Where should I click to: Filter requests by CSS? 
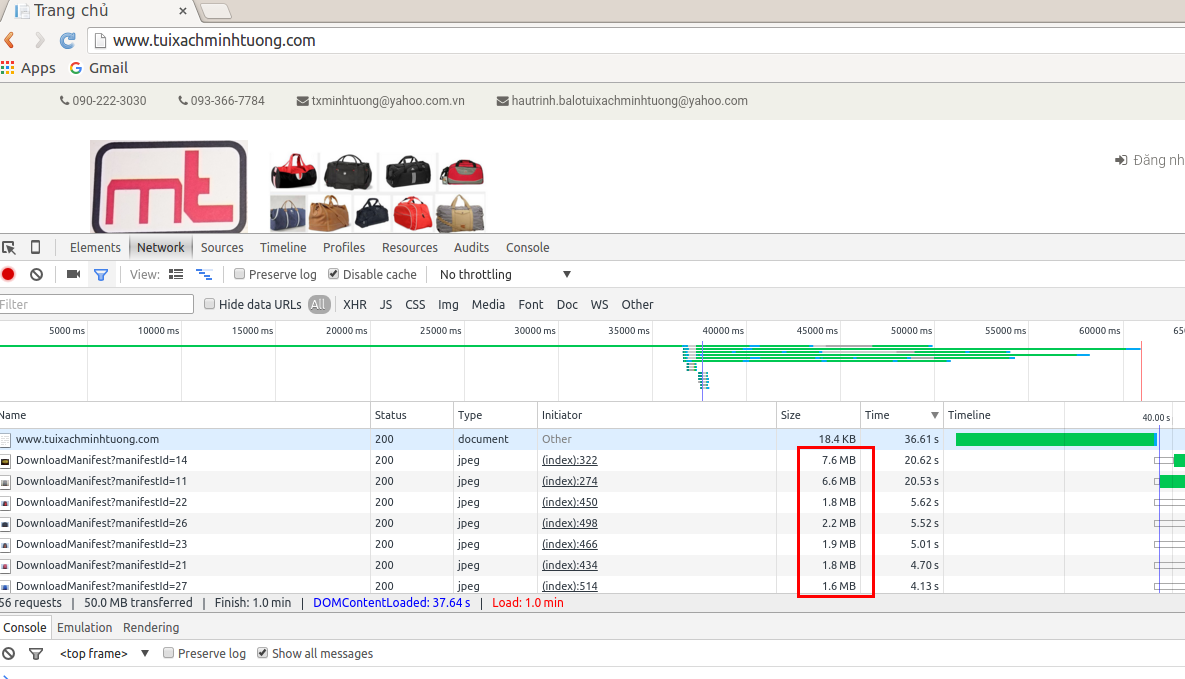pyautogui.click(x=415, y=305)
